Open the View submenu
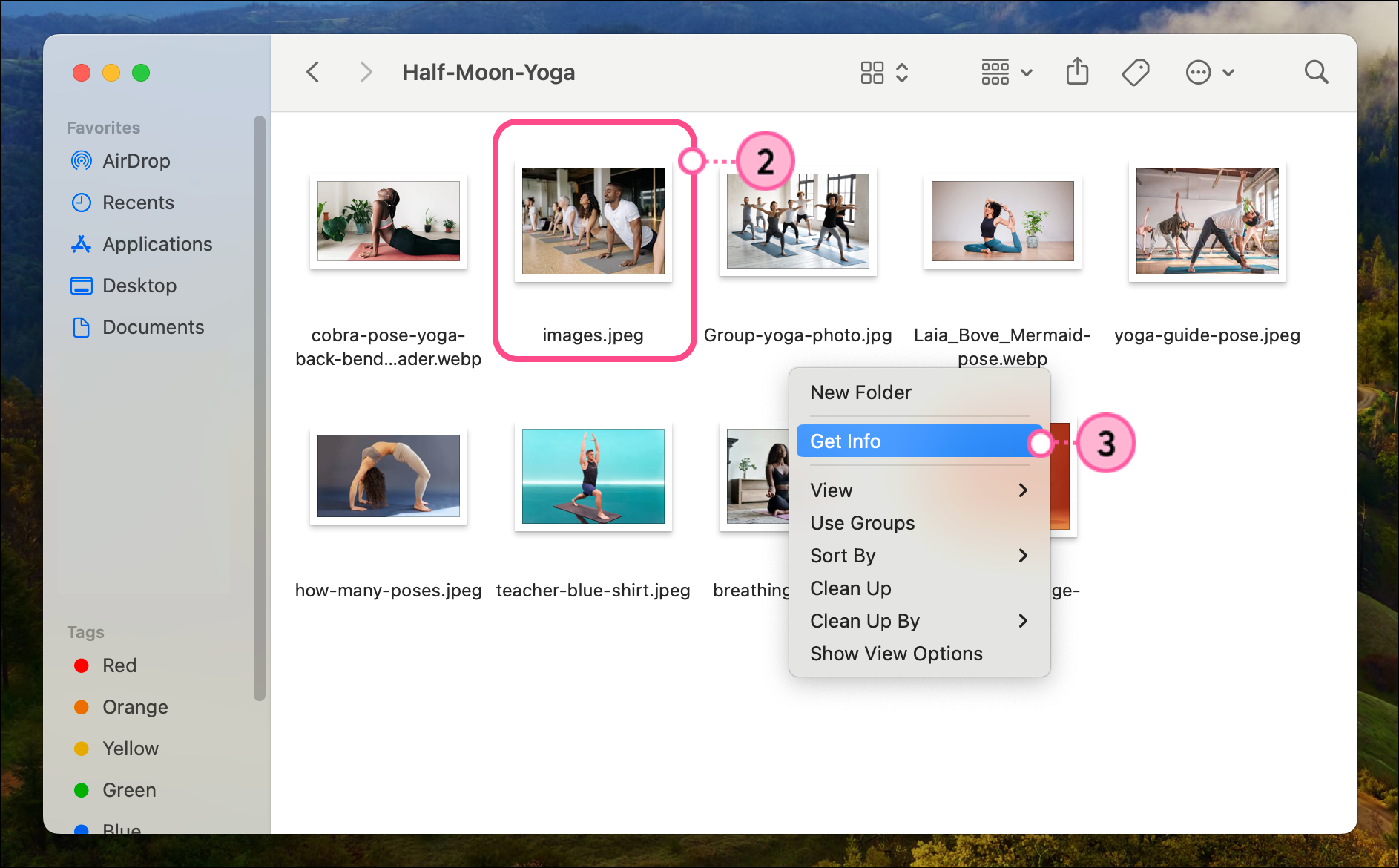The image size is (1399, 868). click(x=919, y=490)
